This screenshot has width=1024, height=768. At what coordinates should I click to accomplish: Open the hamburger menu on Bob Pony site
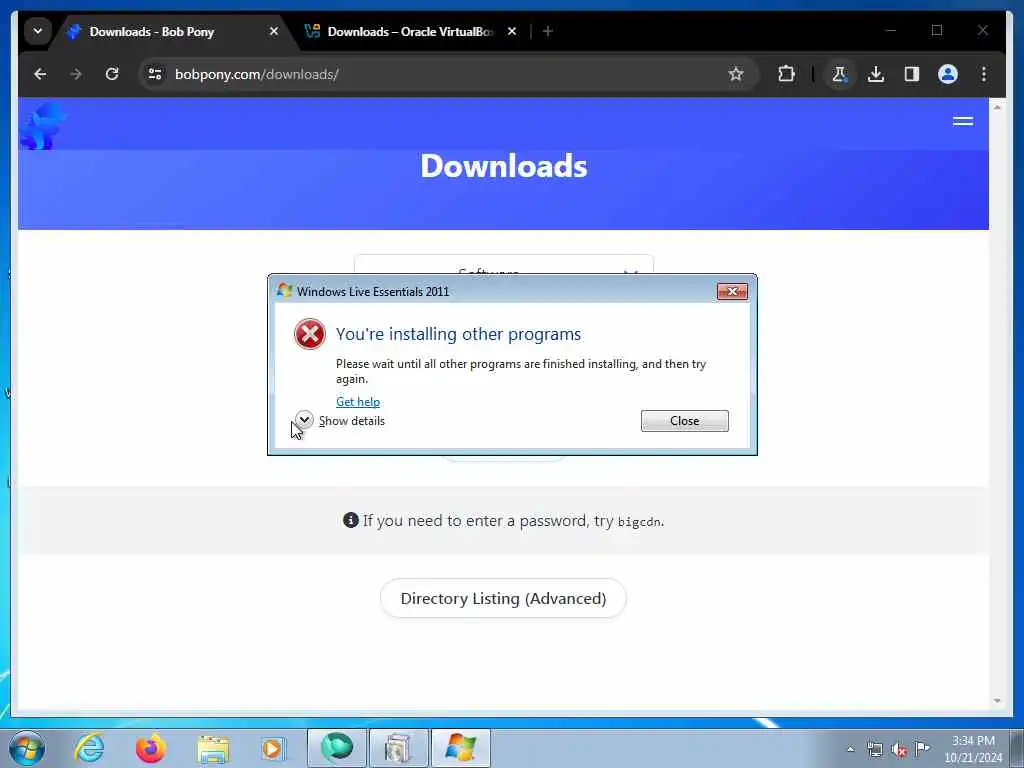coord(963,121)
